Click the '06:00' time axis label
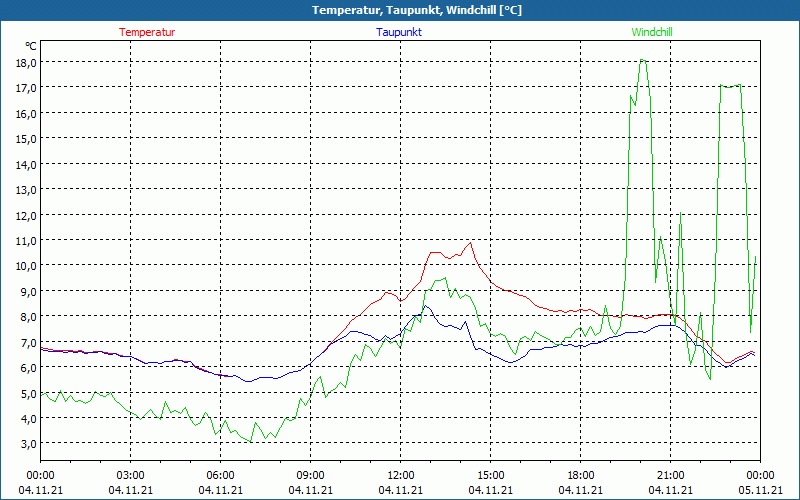The image size is (800, 500). tap(220, 476)
